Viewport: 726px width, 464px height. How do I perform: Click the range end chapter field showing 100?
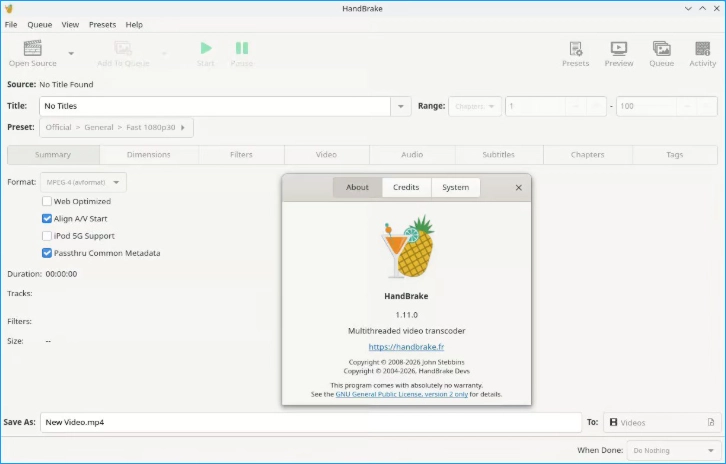[x=646, y=107]
